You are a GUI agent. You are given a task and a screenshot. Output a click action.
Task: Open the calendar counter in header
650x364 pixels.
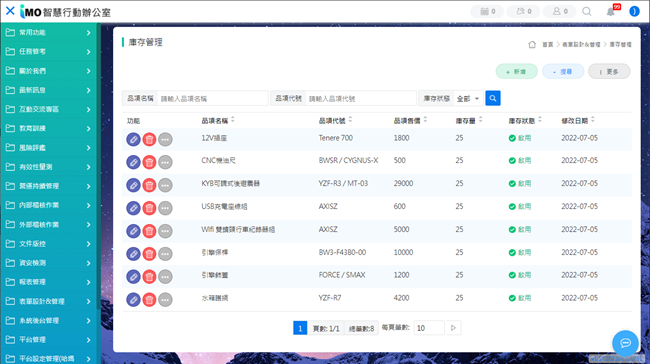coord(487,11)
